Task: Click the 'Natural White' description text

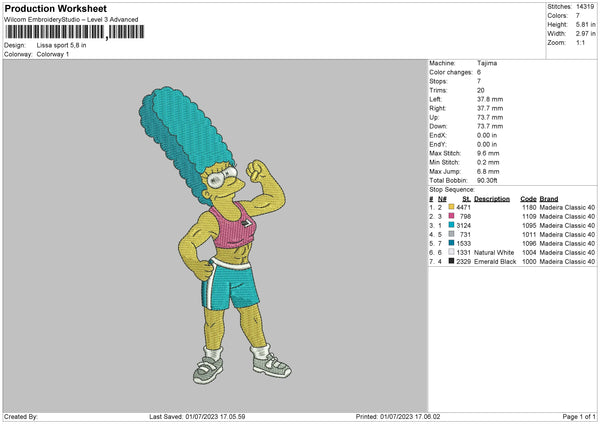Action: point(494,252)
